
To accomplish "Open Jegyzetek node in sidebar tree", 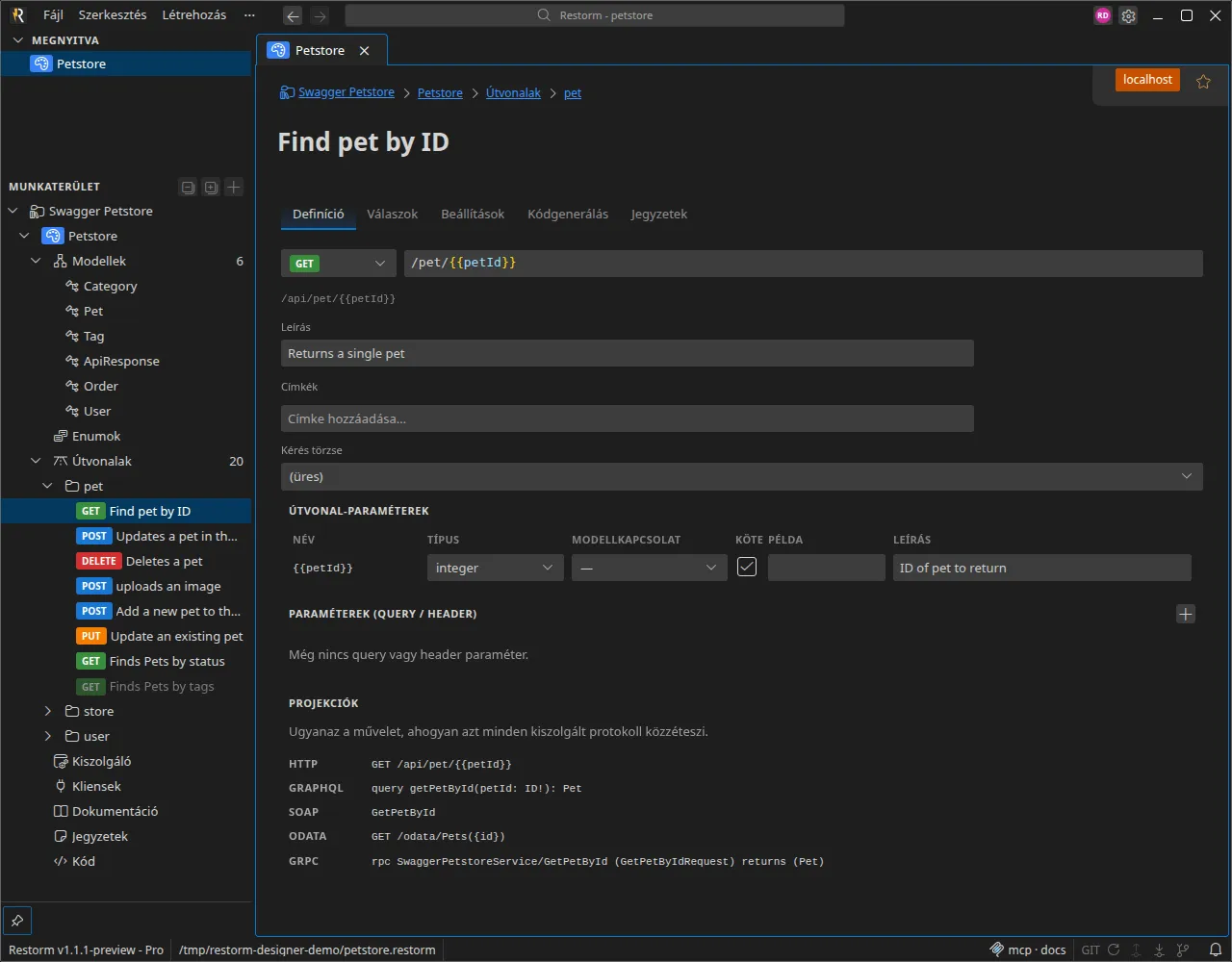I will tap(125, 836).
